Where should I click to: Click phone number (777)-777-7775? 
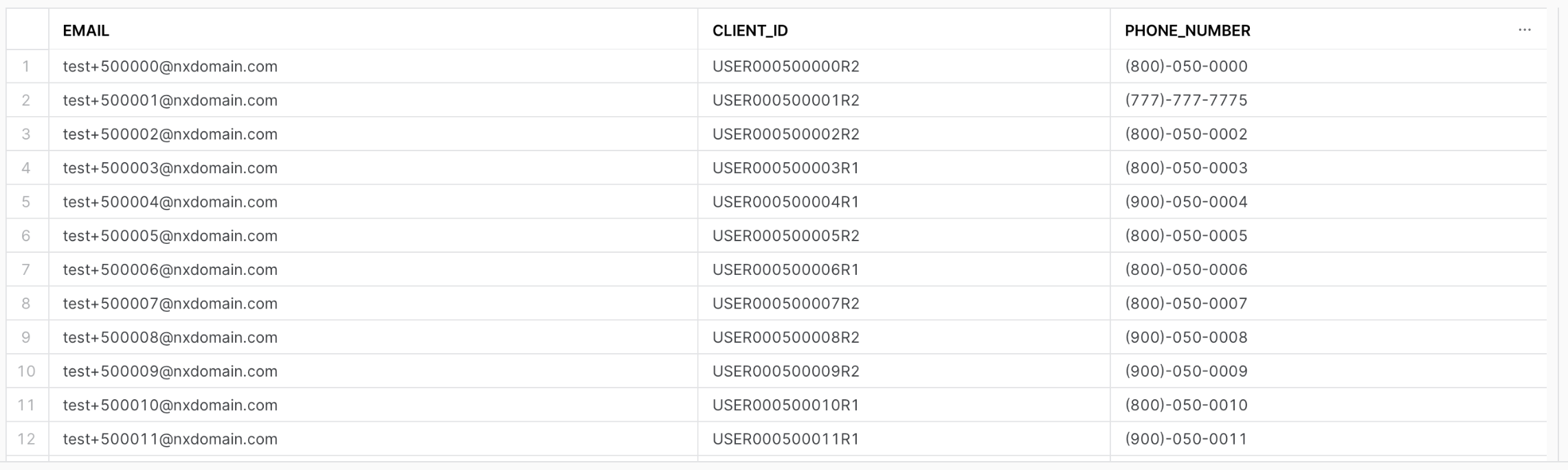[1185, 100]
